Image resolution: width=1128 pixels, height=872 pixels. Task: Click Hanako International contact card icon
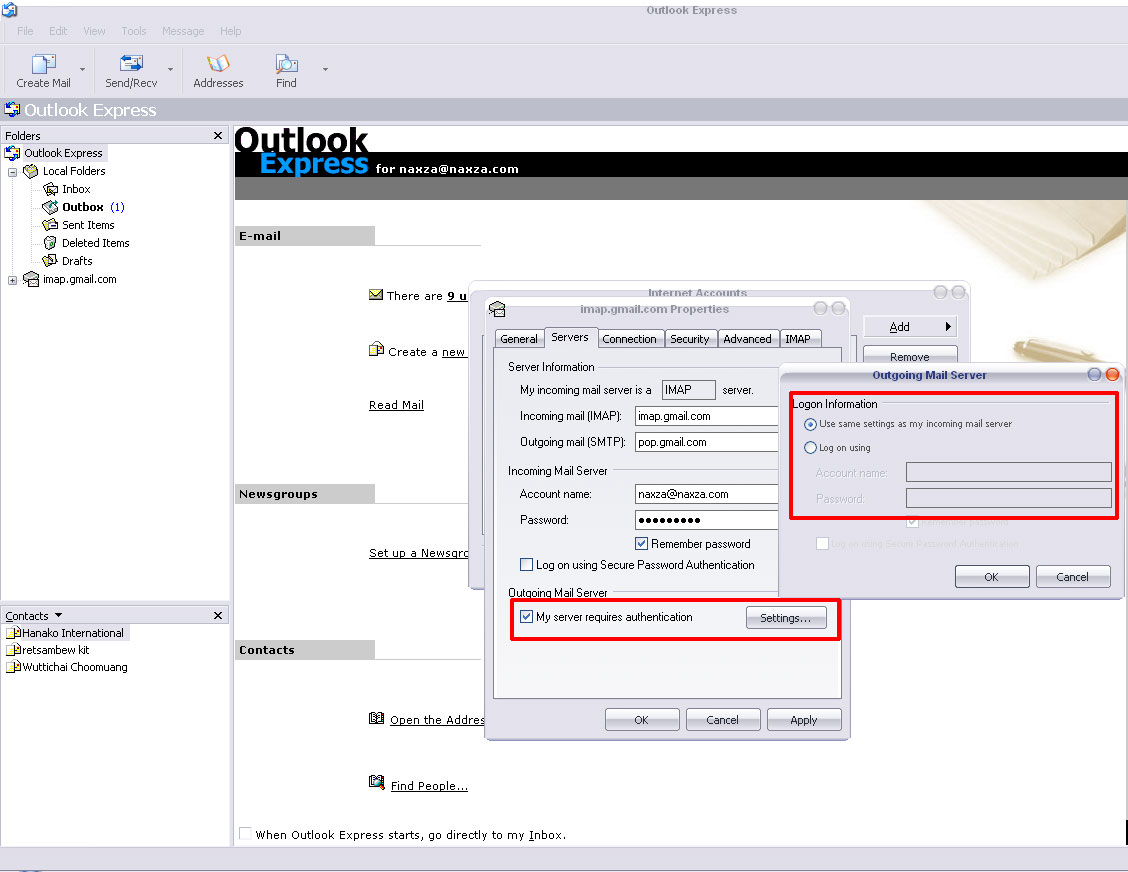tap(13, 633)
